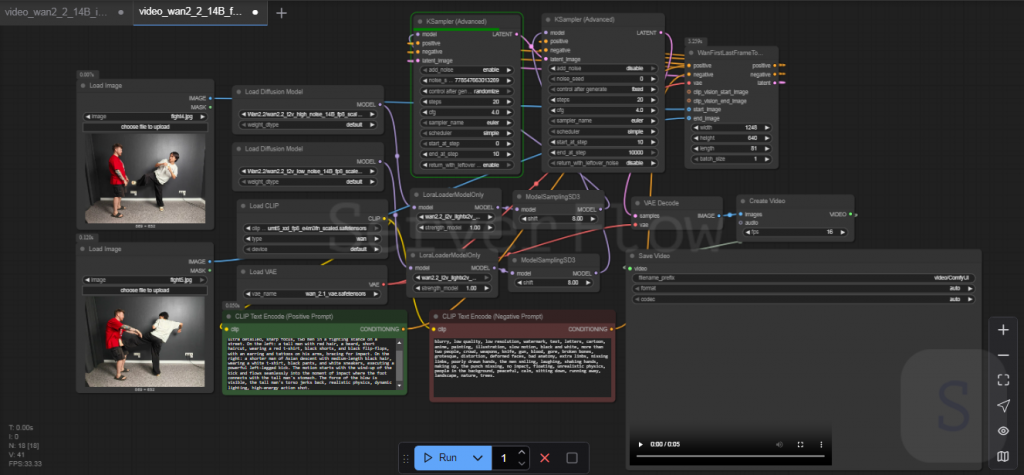The width and height of the screenshot is (1024, 475).
Task: Open the vae_name wan_2.1_vae selector
Action: point(312,294)
